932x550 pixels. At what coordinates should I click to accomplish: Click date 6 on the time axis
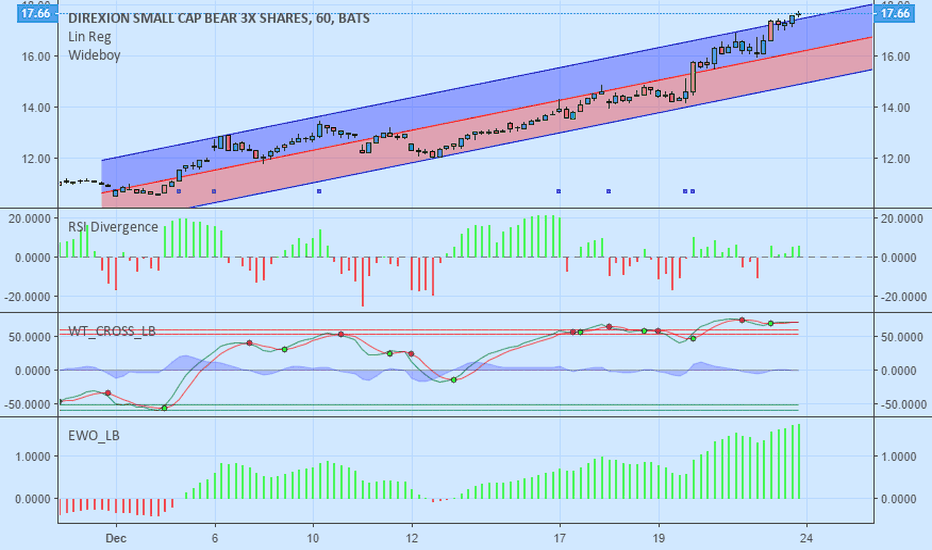(215, 539)
